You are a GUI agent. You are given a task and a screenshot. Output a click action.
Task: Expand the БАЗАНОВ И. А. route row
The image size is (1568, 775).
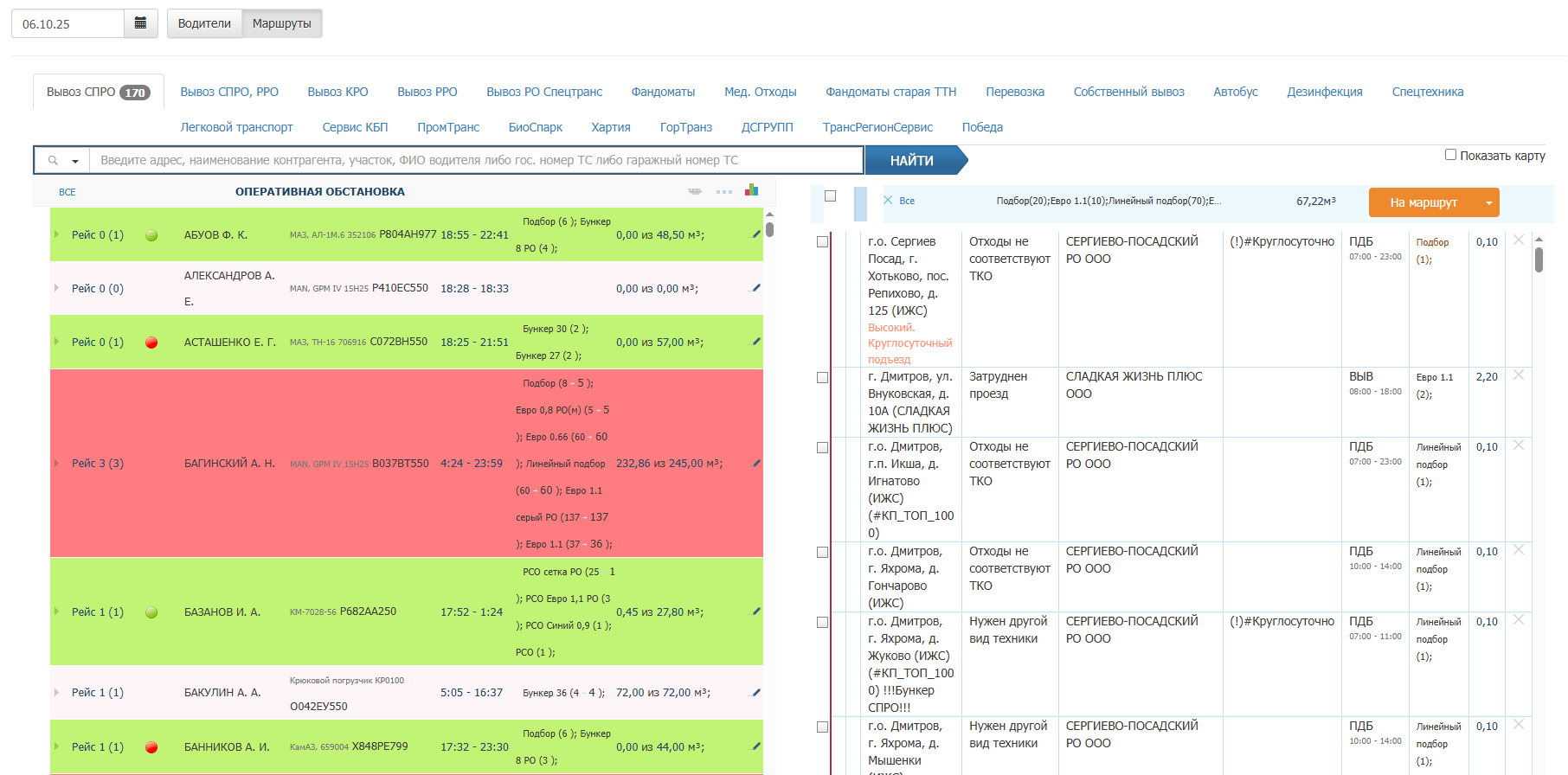pyautogui.click(x=57, y=612)
